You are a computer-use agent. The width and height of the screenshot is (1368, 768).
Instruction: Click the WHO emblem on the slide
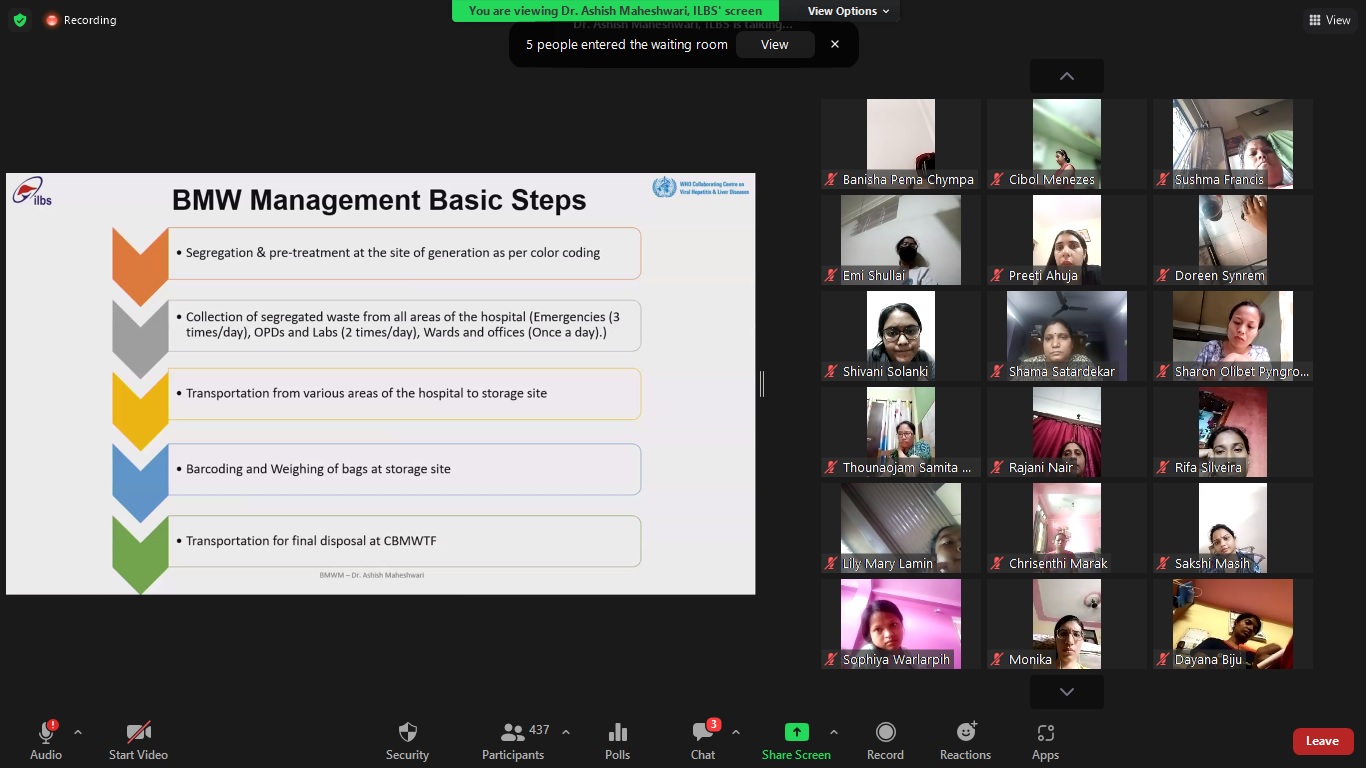pyautogui.click(x=664, y=187)
